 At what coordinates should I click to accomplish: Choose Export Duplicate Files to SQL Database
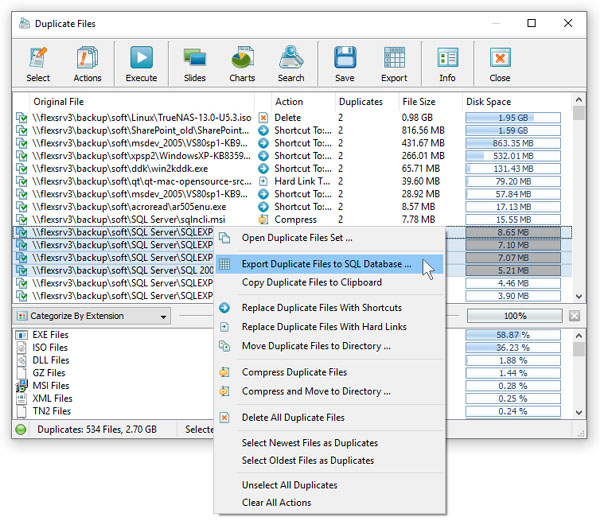pyautogui.click(x=329, y=264)
